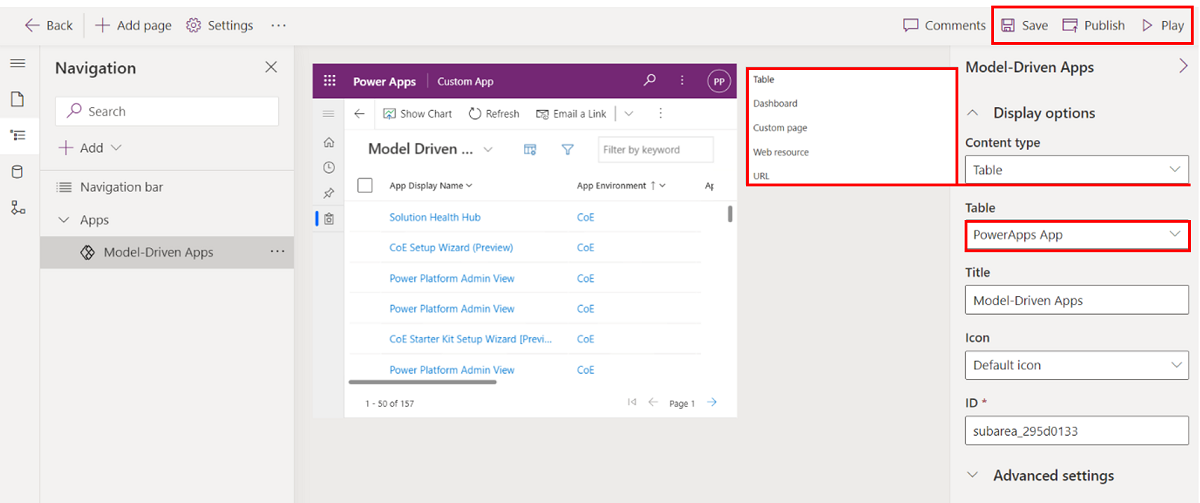
Task: Click Refresh in preview command bar
Action: [x=494, y=114]
